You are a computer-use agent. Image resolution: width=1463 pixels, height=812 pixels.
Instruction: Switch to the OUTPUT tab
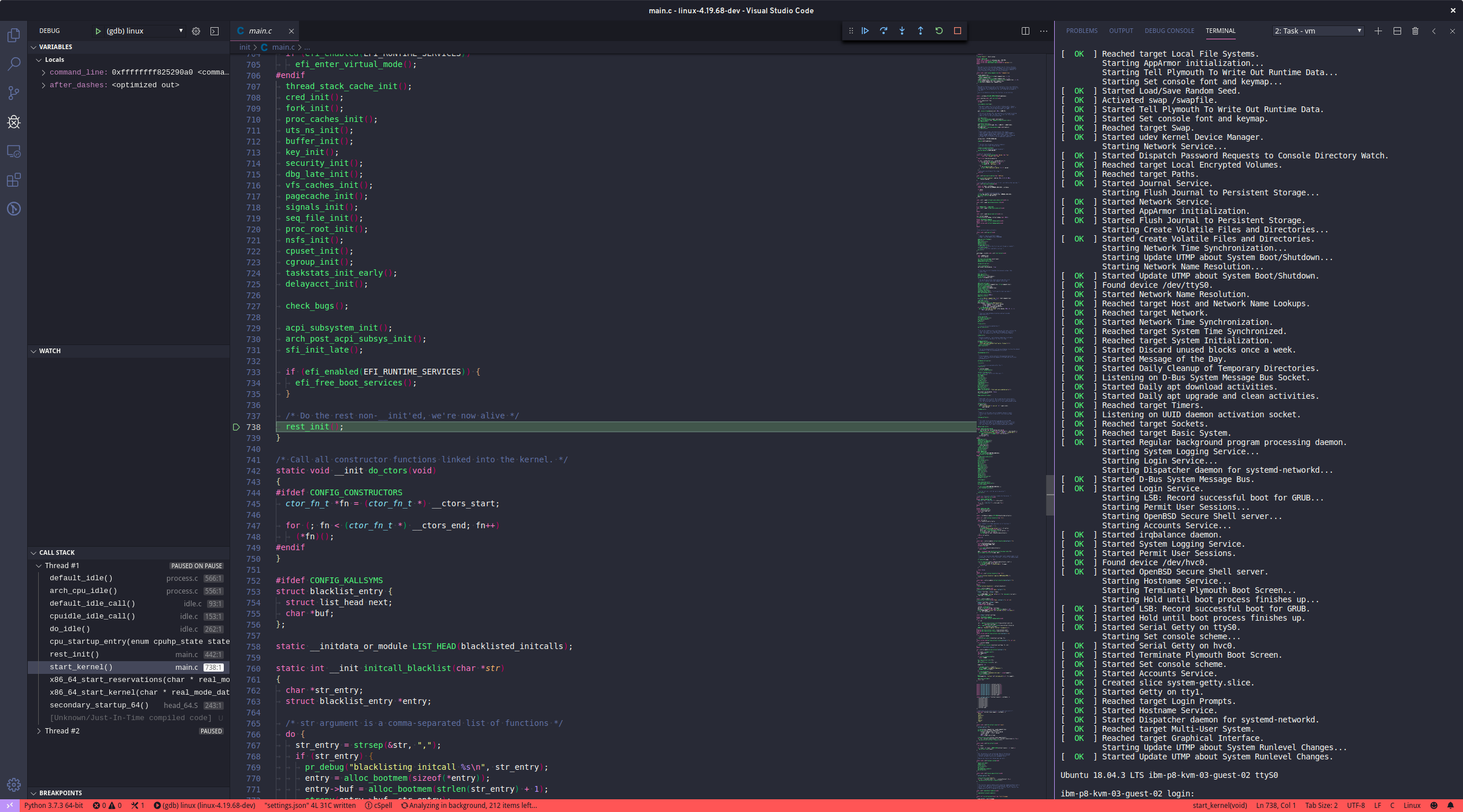pos(1121,31)
